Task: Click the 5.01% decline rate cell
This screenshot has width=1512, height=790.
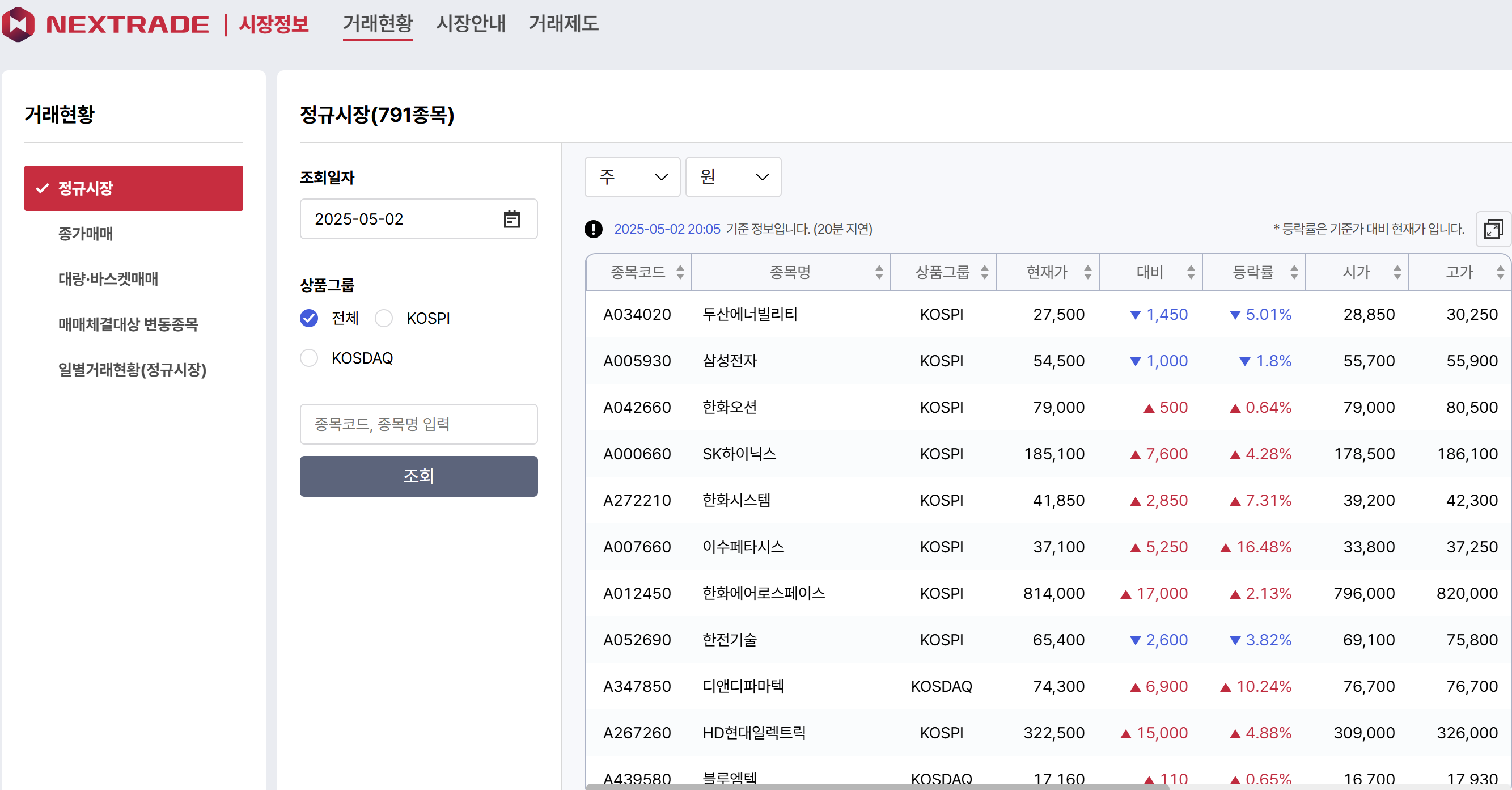Action: pos(1260,314)
